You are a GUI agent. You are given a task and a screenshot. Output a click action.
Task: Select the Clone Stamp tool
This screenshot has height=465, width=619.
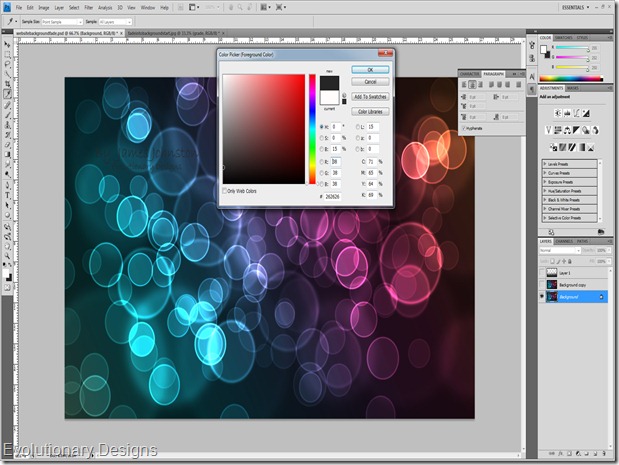[7, 125]
